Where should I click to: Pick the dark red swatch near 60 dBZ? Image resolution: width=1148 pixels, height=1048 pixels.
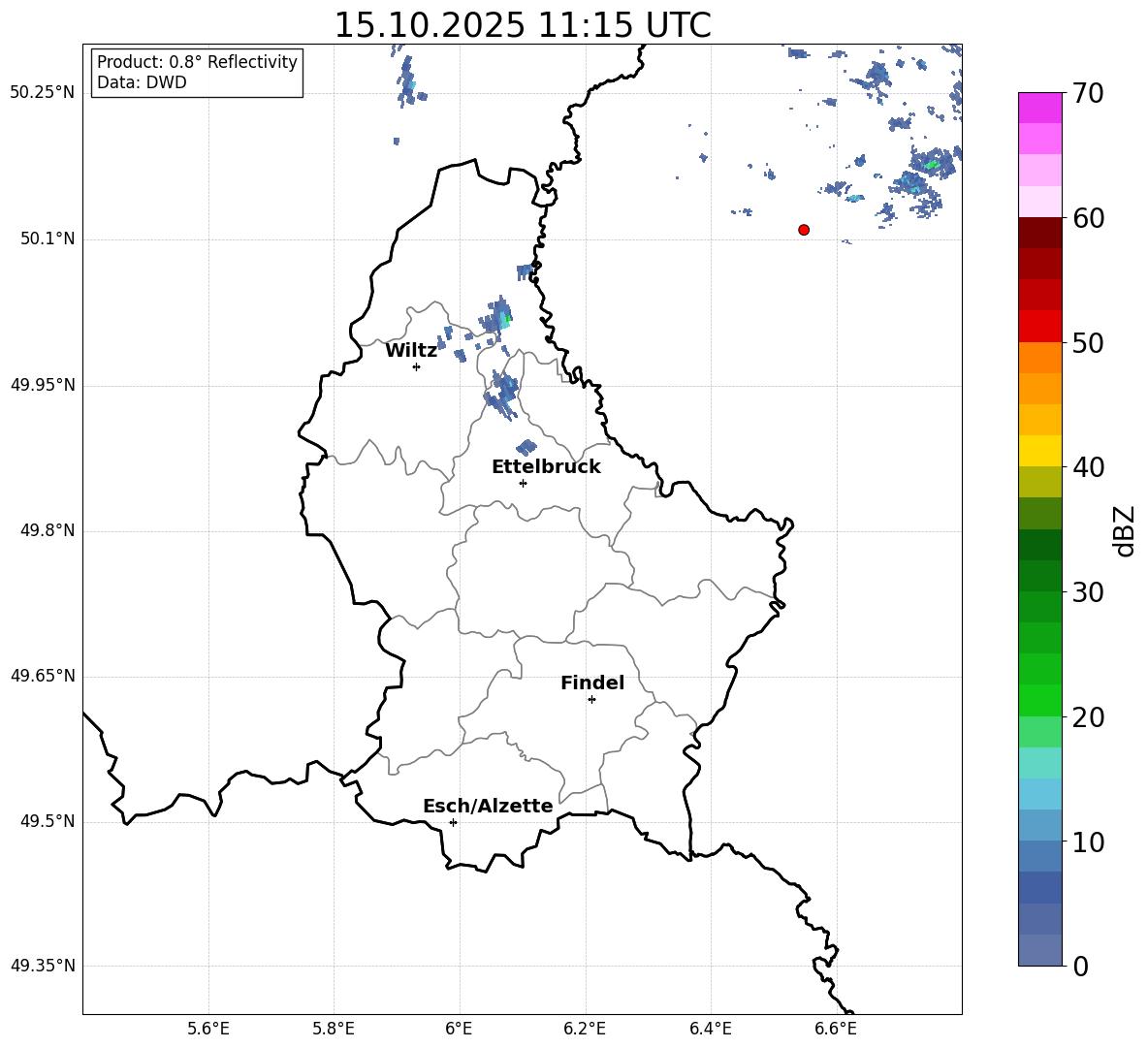(x=1039, y=232)
